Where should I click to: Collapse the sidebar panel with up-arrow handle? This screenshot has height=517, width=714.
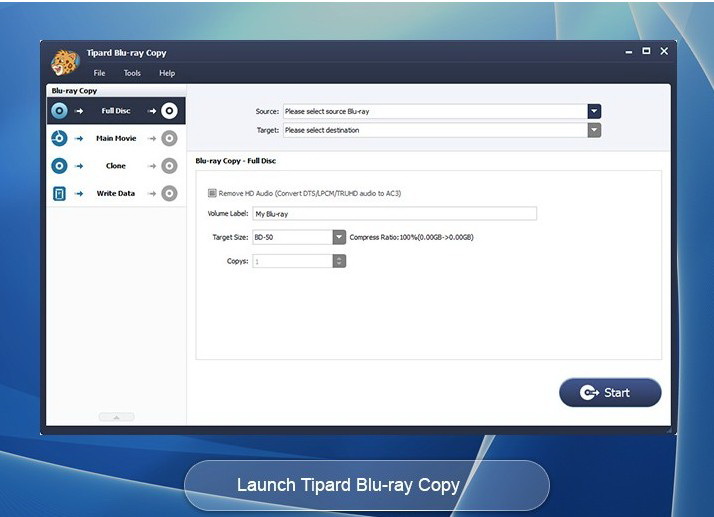tap(117, 417)
